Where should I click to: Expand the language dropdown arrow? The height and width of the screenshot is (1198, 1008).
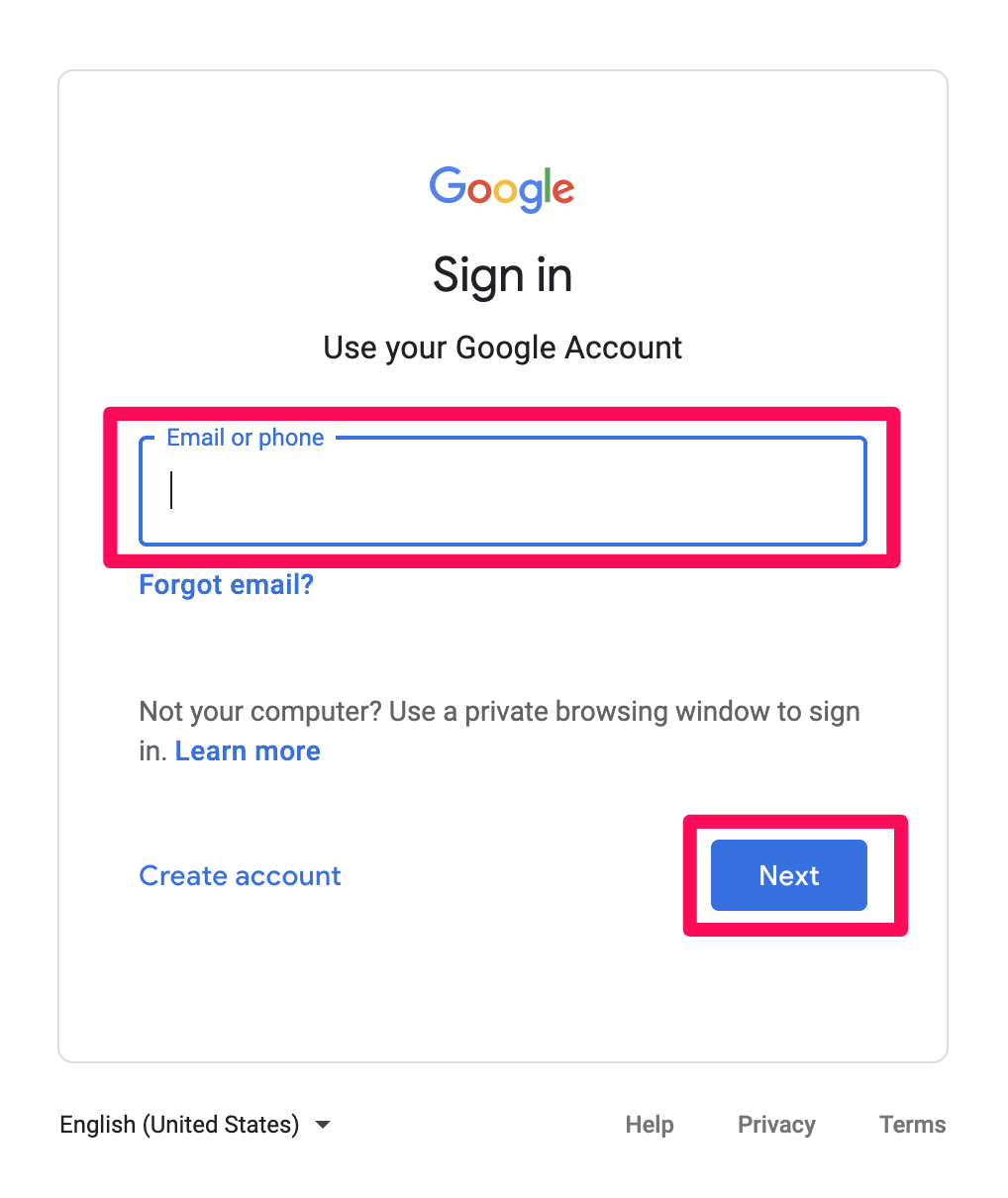pos(322,1125)
